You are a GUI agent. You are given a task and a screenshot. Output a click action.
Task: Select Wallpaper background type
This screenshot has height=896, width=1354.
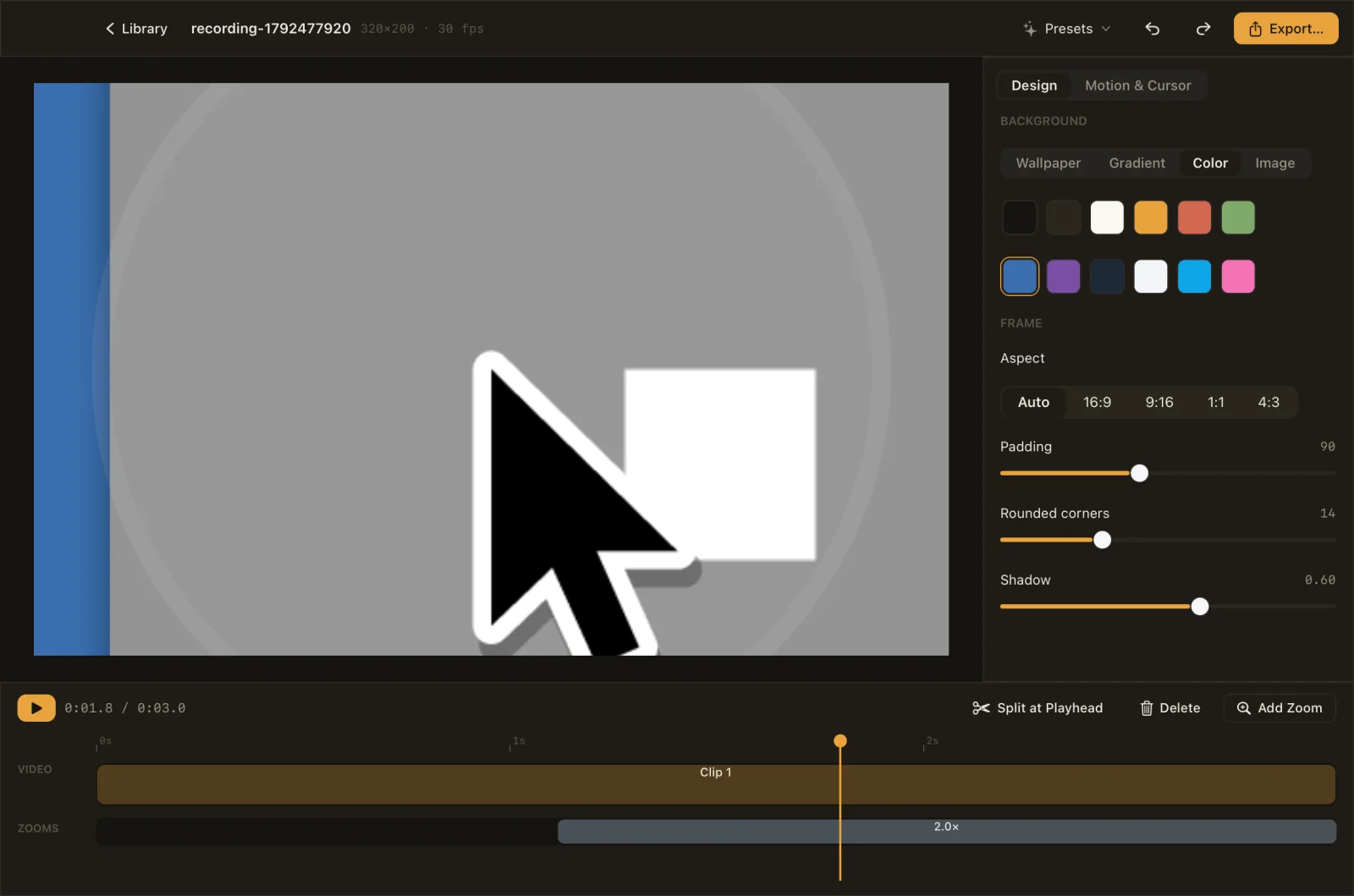pyautogui.click(x=1048, y=163)
